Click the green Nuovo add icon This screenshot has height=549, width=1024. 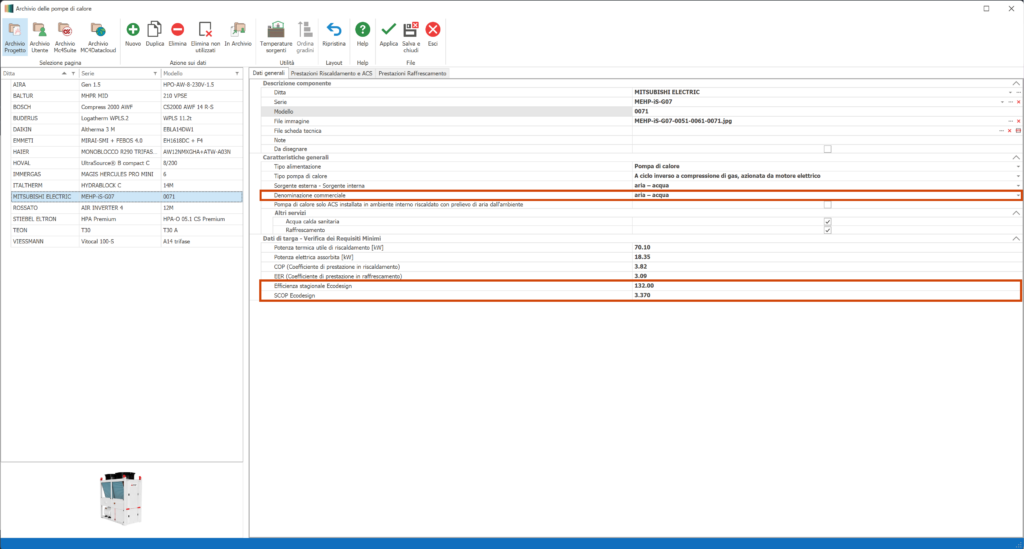point(133,30)
